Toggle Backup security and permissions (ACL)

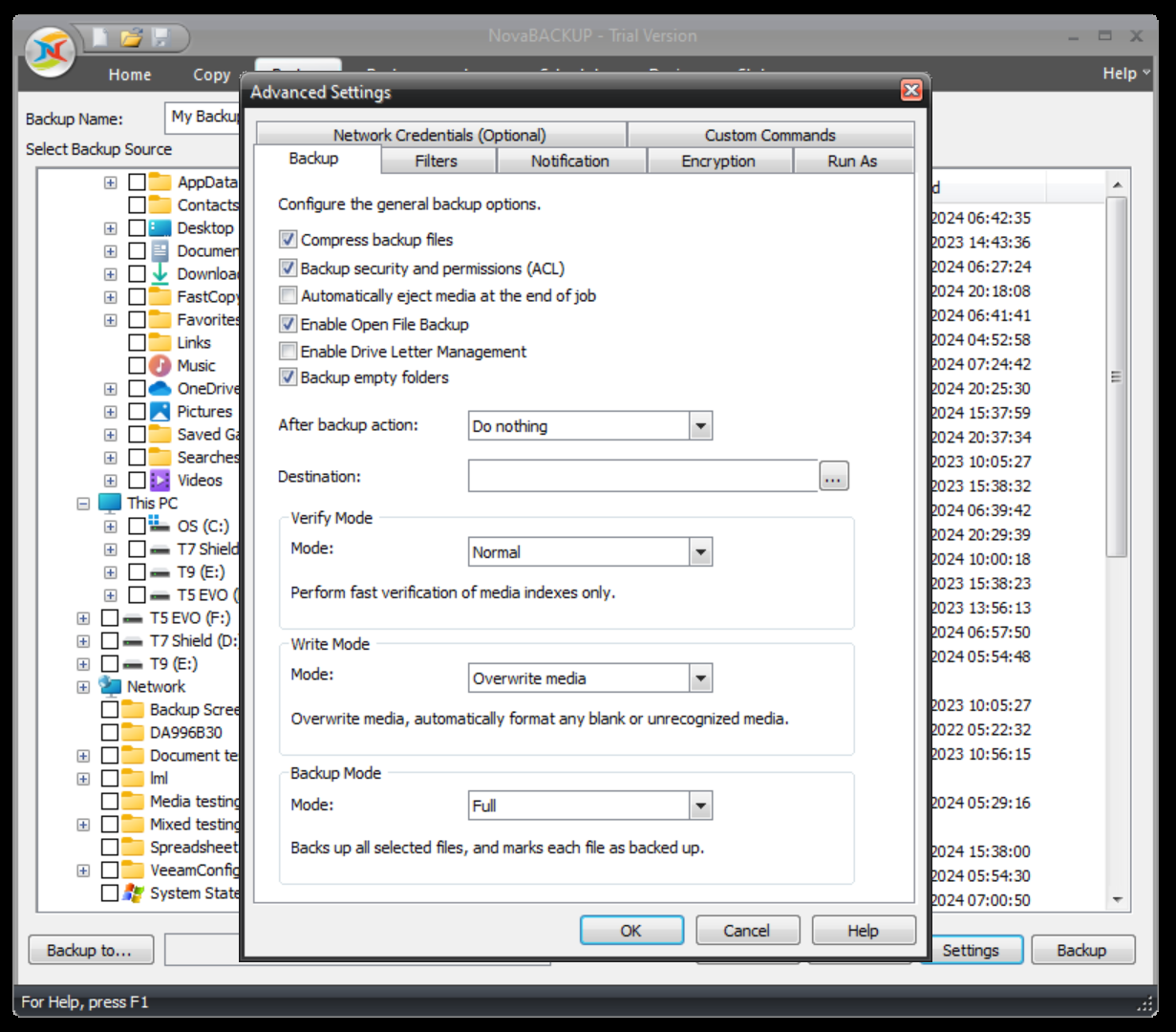coord(288,268)
